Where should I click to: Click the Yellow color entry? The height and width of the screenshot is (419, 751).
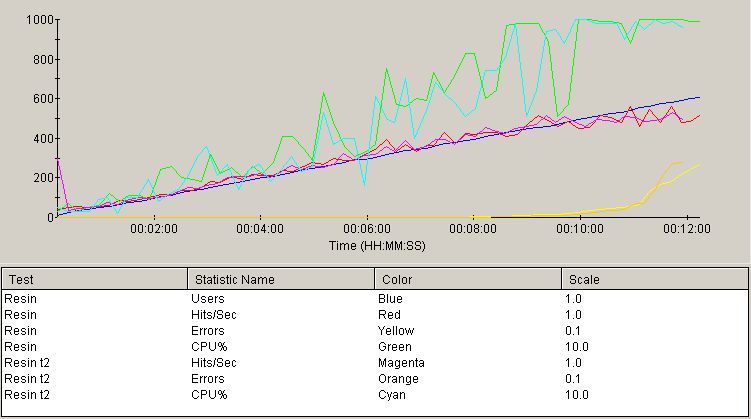(395, 330)
